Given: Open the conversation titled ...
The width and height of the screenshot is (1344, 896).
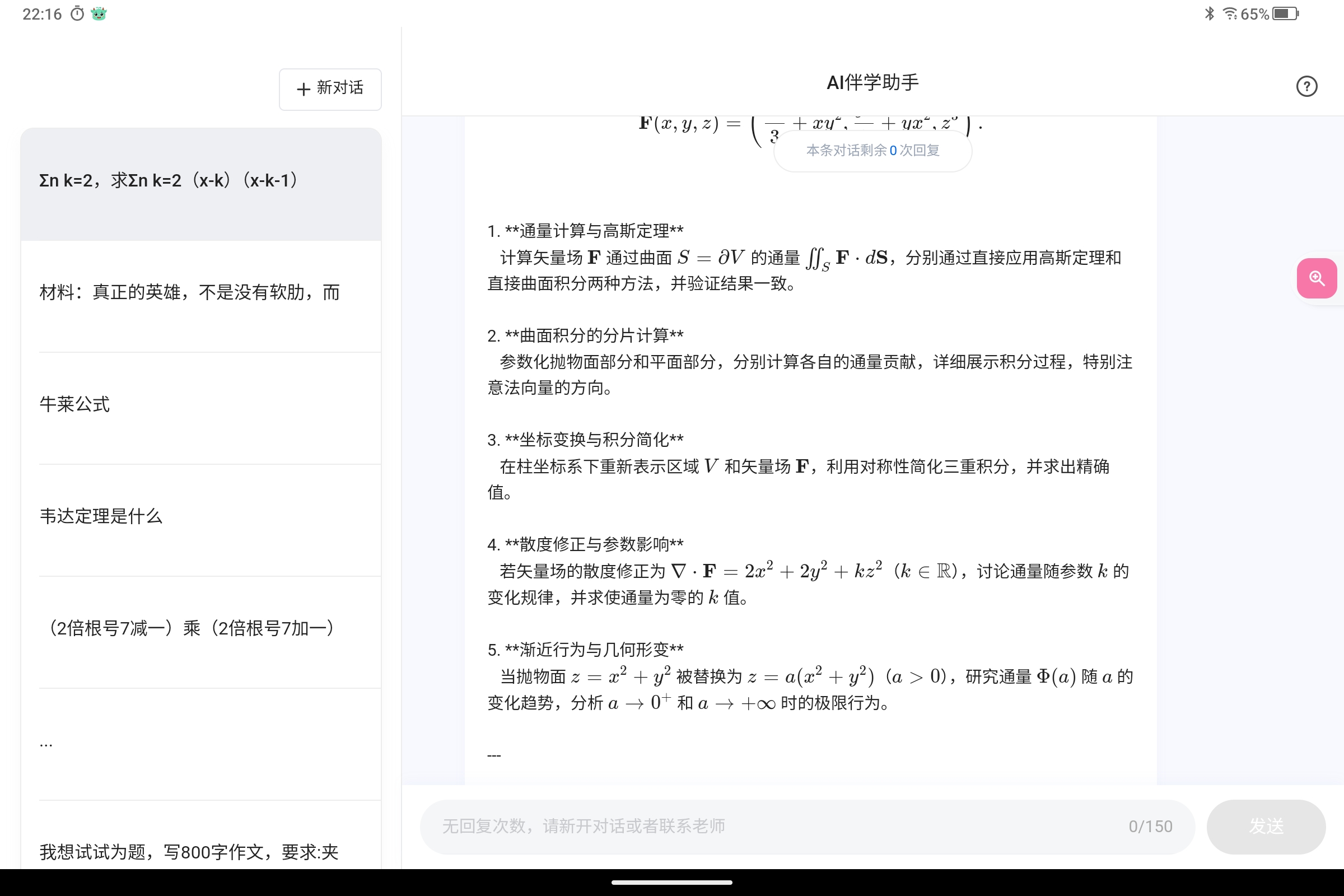Looking at the screenshot, I should pyautogui.click(x=201, y=744).
